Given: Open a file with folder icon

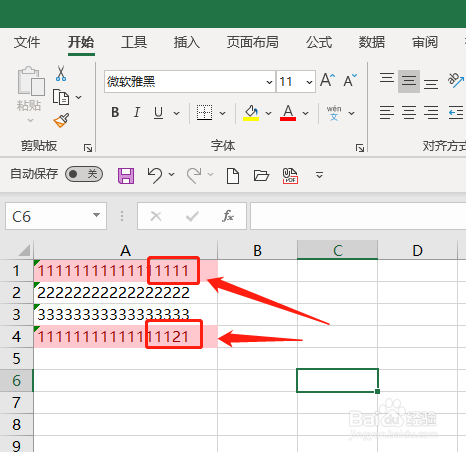Looking at the screenshot, I should (x=261, y=175).
